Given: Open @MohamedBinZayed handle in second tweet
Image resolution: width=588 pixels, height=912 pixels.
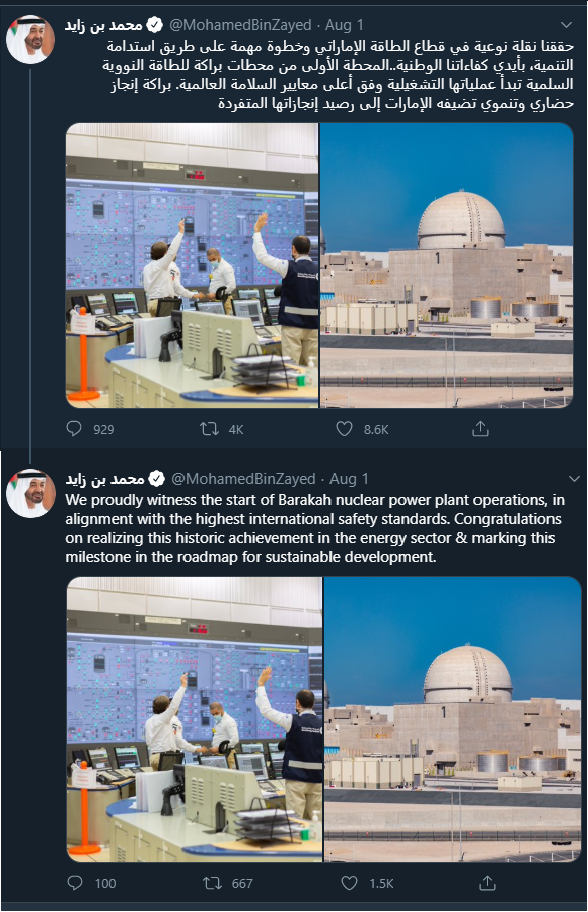Looking at the screenshot, I should pos(243,479).
